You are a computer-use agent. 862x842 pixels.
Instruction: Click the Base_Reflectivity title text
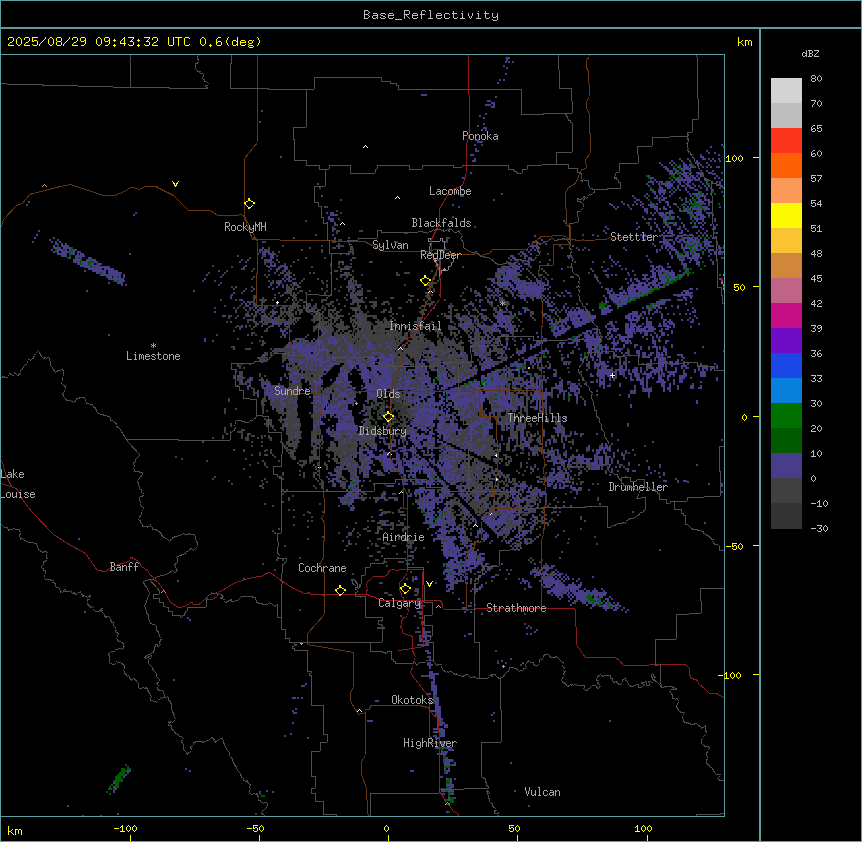click(431, 15)
